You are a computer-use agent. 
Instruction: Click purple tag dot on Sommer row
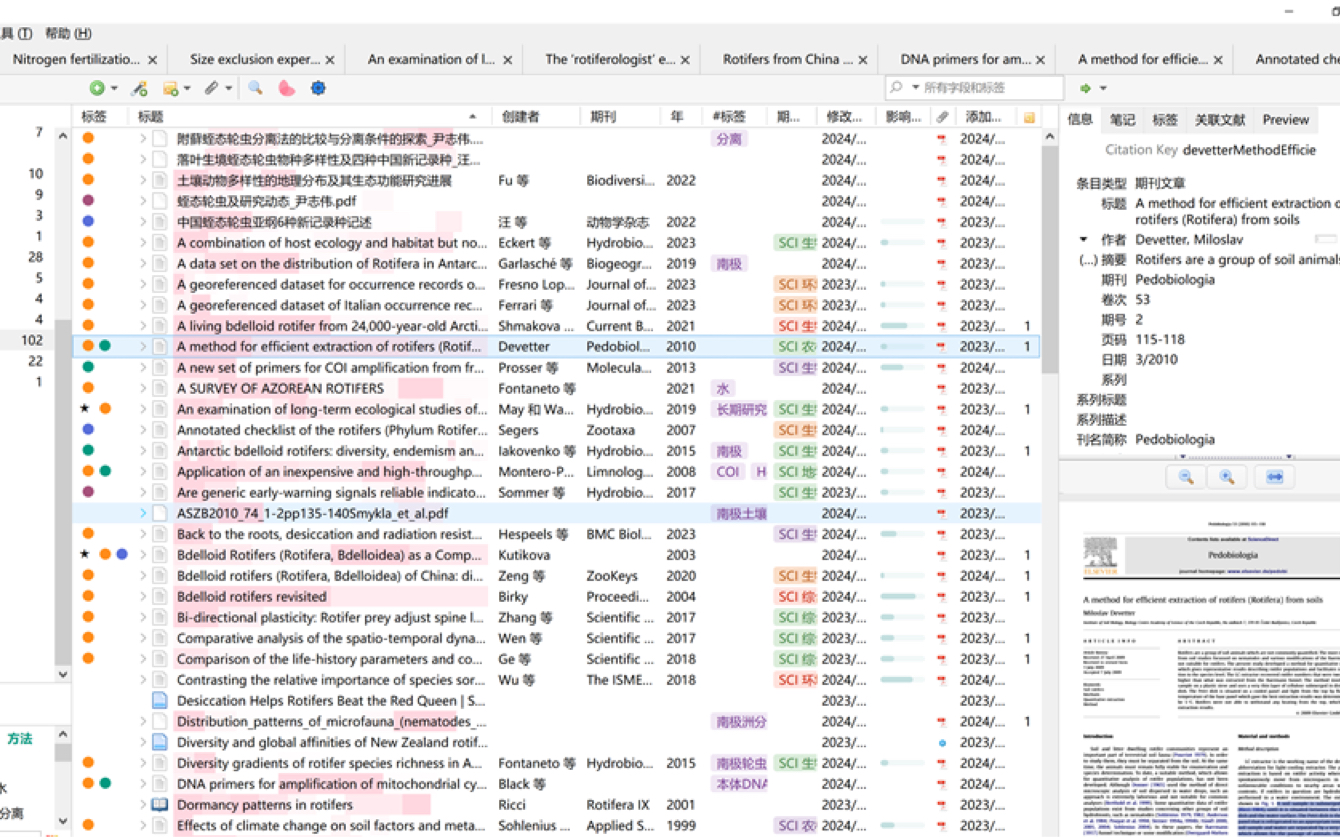88,492
